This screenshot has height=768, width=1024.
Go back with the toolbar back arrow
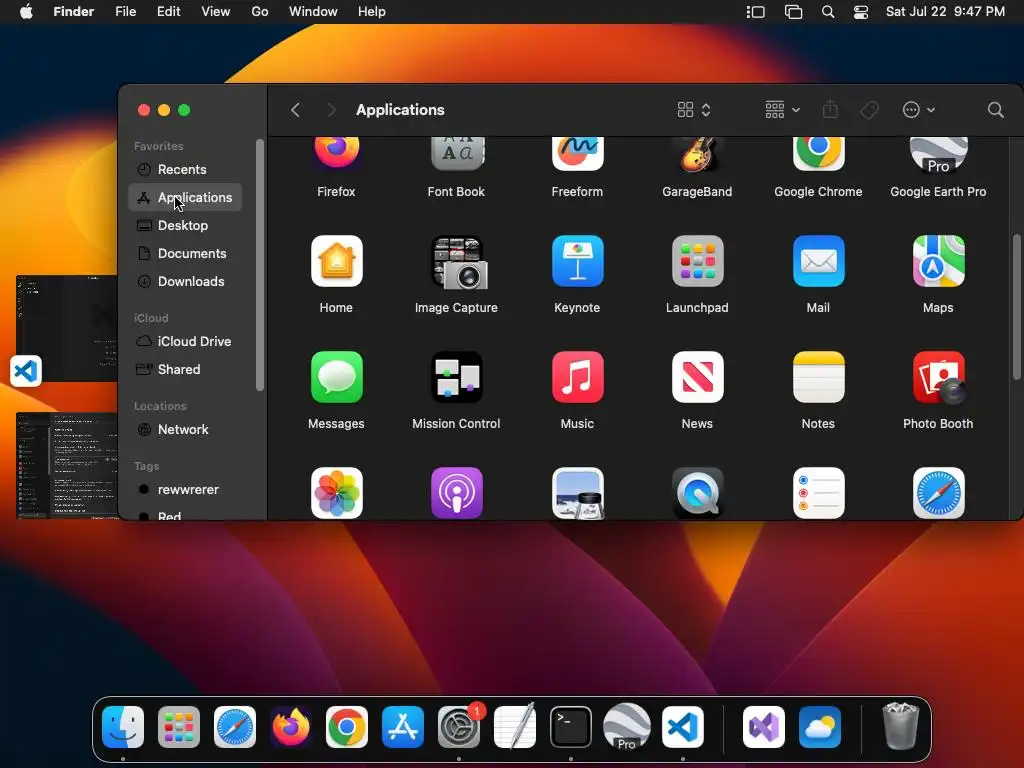[295, 110]
